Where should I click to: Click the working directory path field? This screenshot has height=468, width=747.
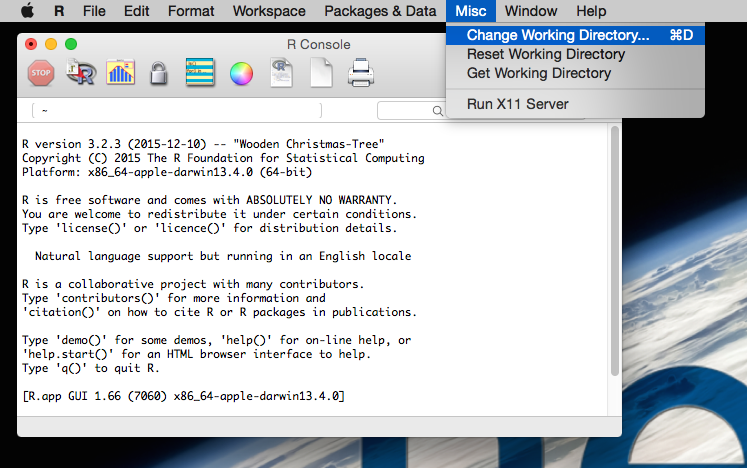177,111
